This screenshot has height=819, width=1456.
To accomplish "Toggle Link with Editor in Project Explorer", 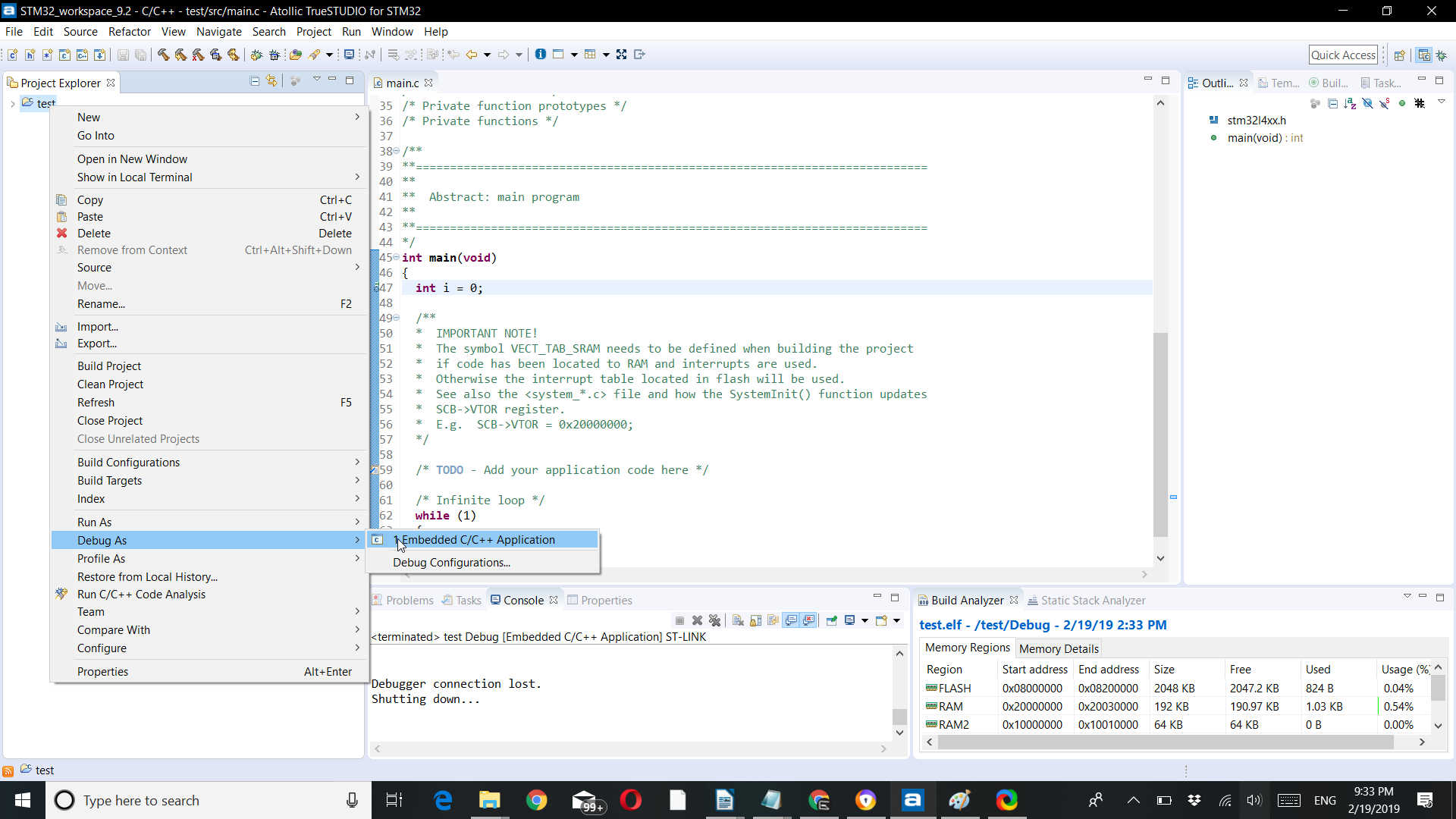I will (x=271, y=81).
